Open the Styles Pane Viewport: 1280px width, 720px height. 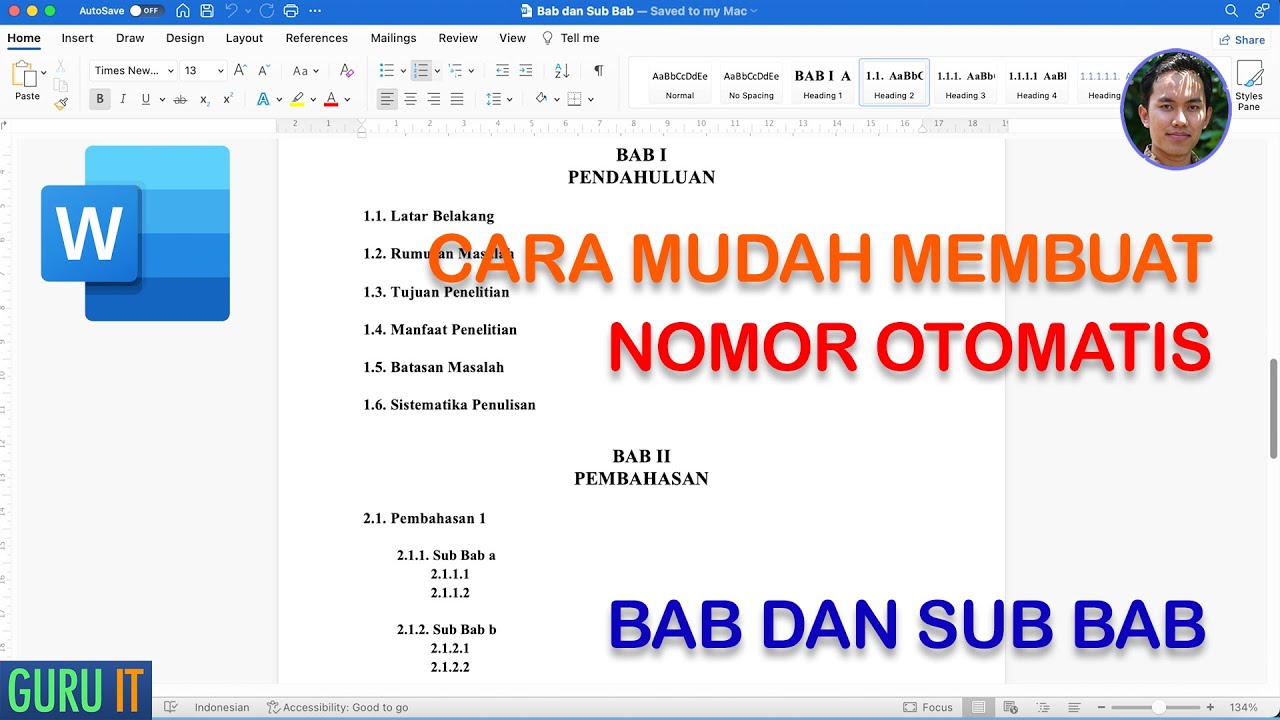pos(1249,85)
